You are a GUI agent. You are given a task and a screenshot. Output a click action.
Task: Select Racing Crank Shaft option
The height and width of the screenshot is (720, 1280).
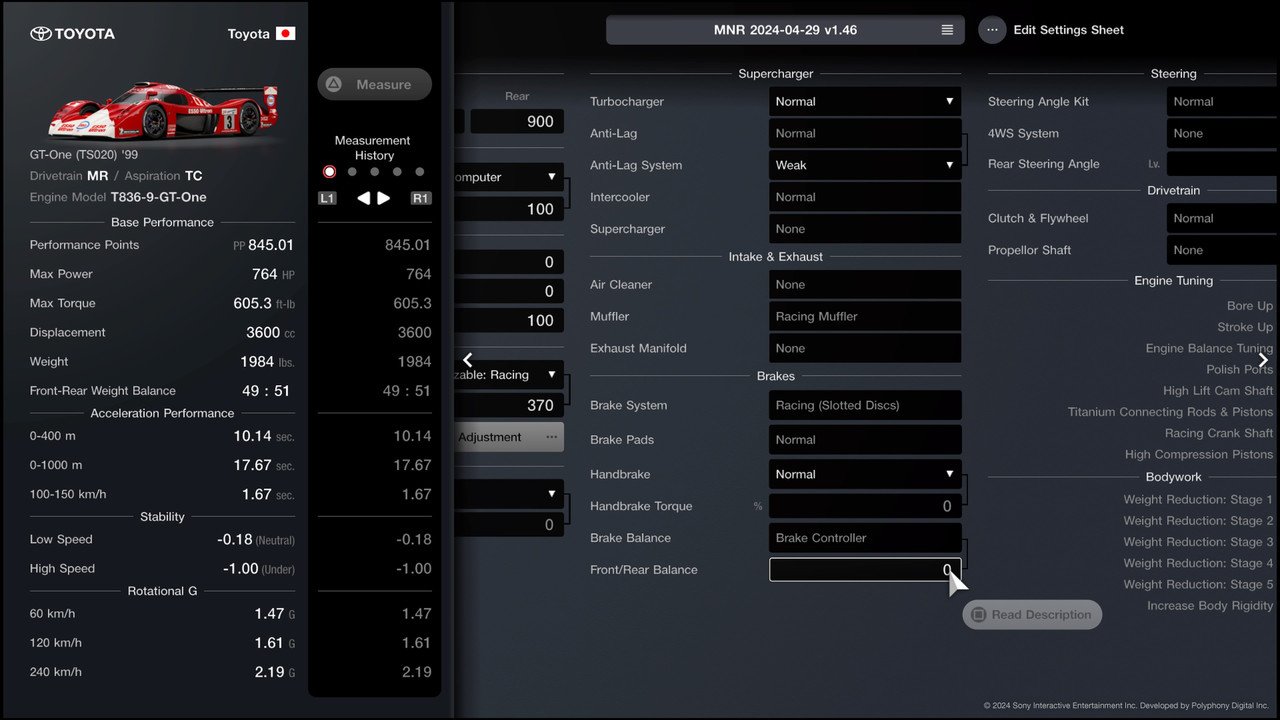click(1219, 433)
